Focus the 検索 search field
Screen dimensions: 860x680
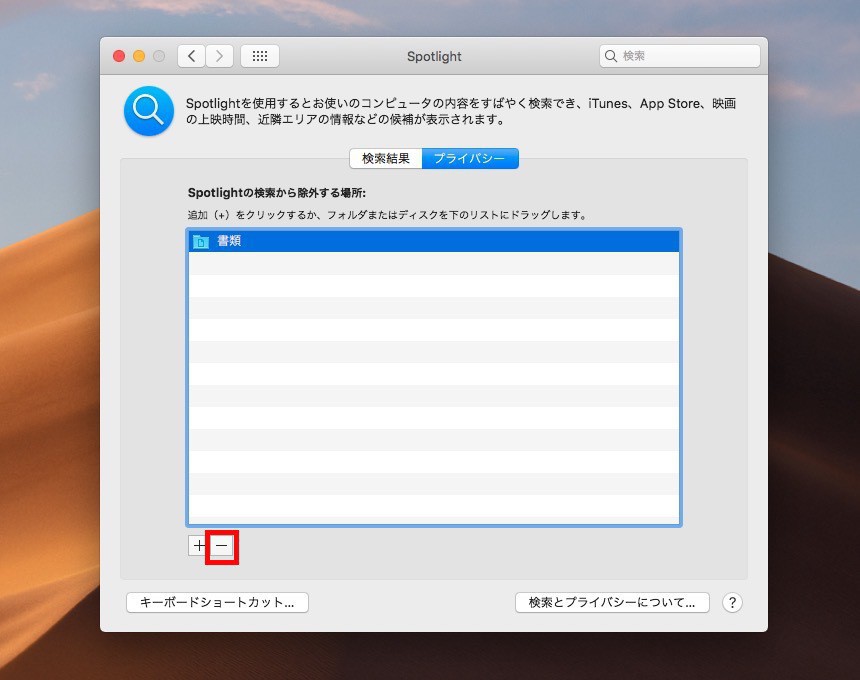[680, 56]
